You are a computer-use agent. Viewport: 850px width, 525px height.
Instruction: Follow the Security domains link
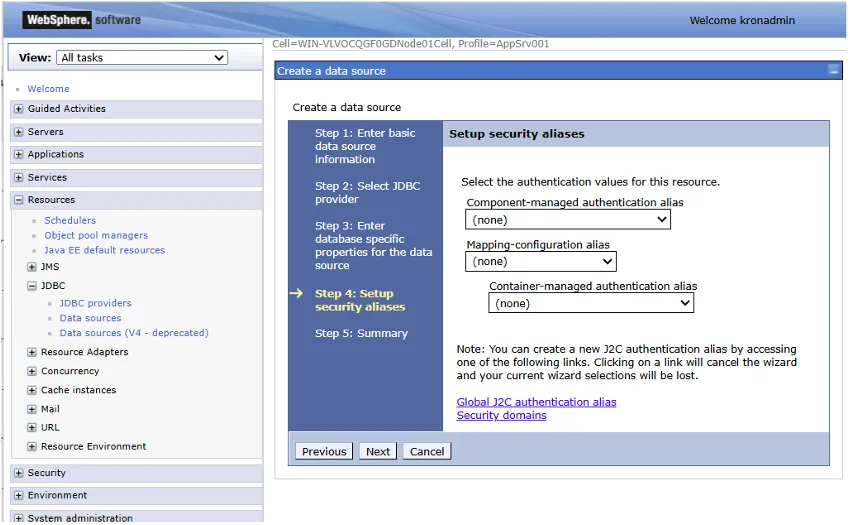[501, 415]
